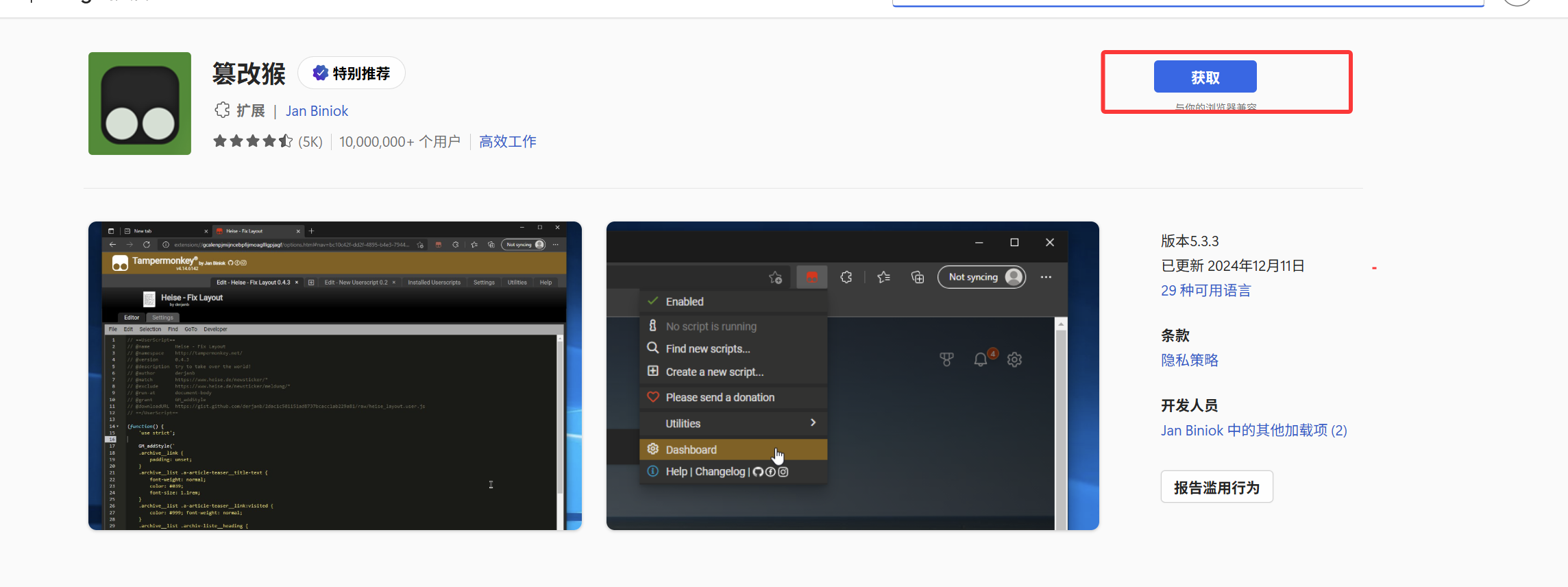
Task: Open the Jan Biniok developer link under the title
Action: click(x=317, y=111)
